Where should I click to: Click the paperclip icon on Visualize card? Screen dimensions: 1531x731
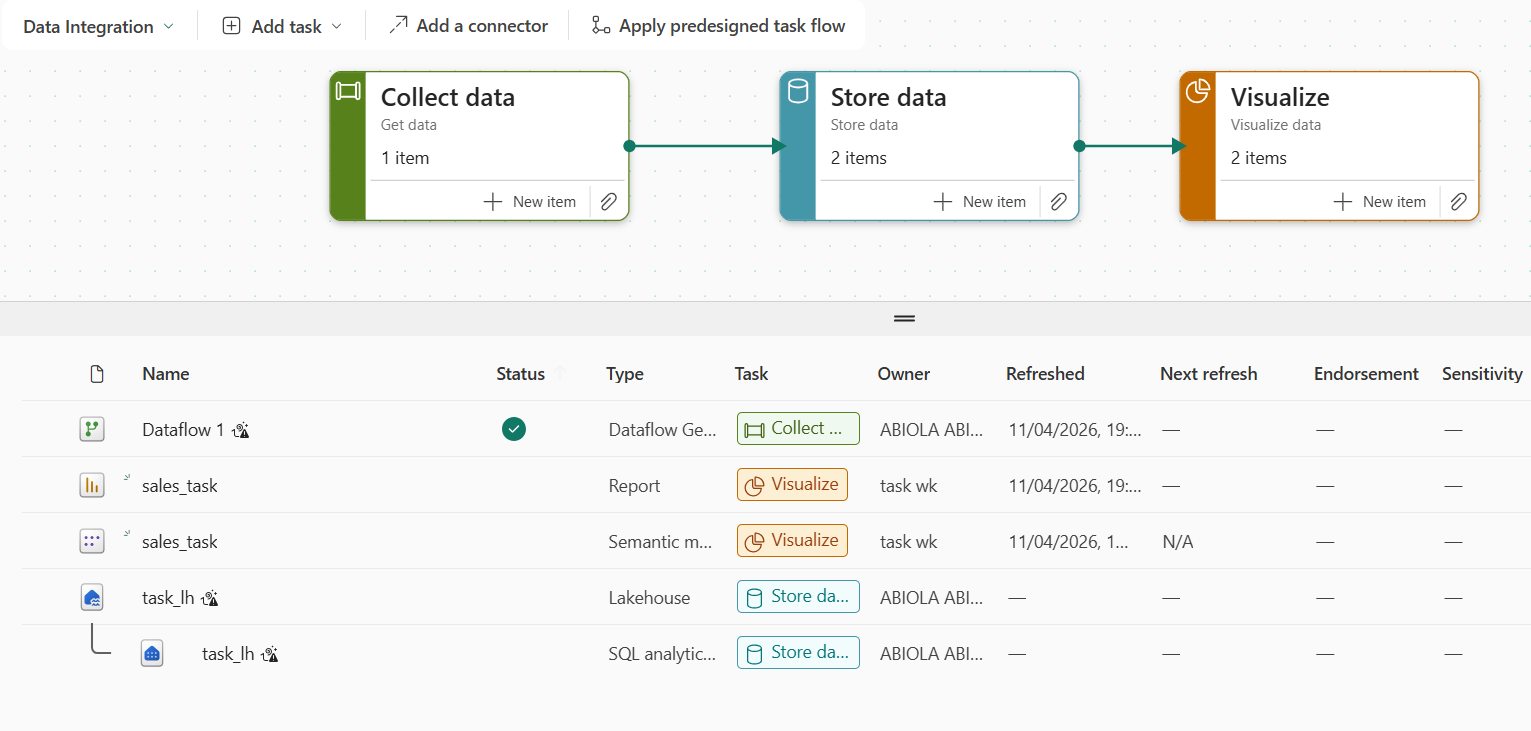[1458, 202]
